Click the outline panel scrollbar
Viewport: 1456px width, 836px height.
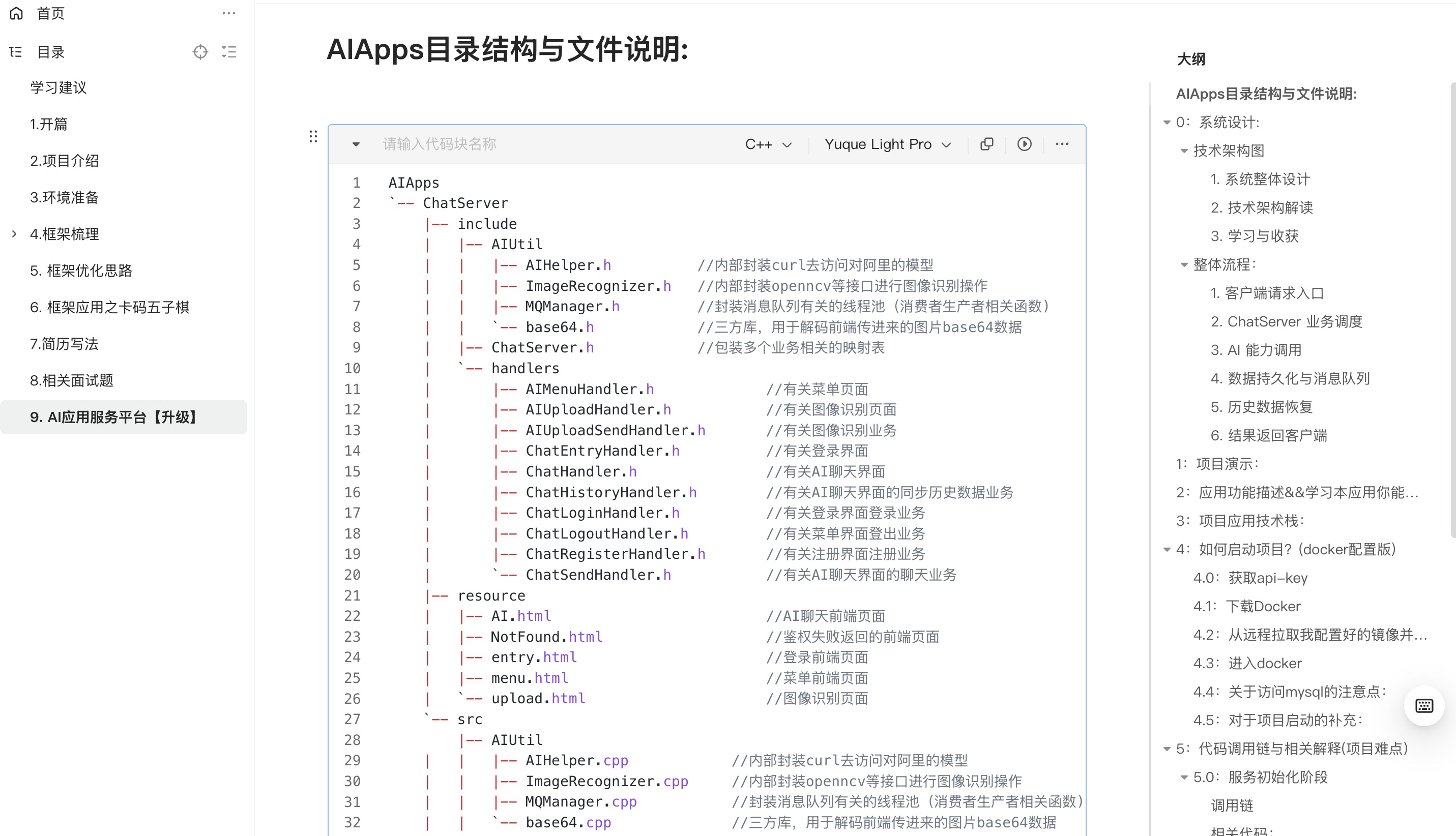pyautogui.click(x=1452, y=310)
